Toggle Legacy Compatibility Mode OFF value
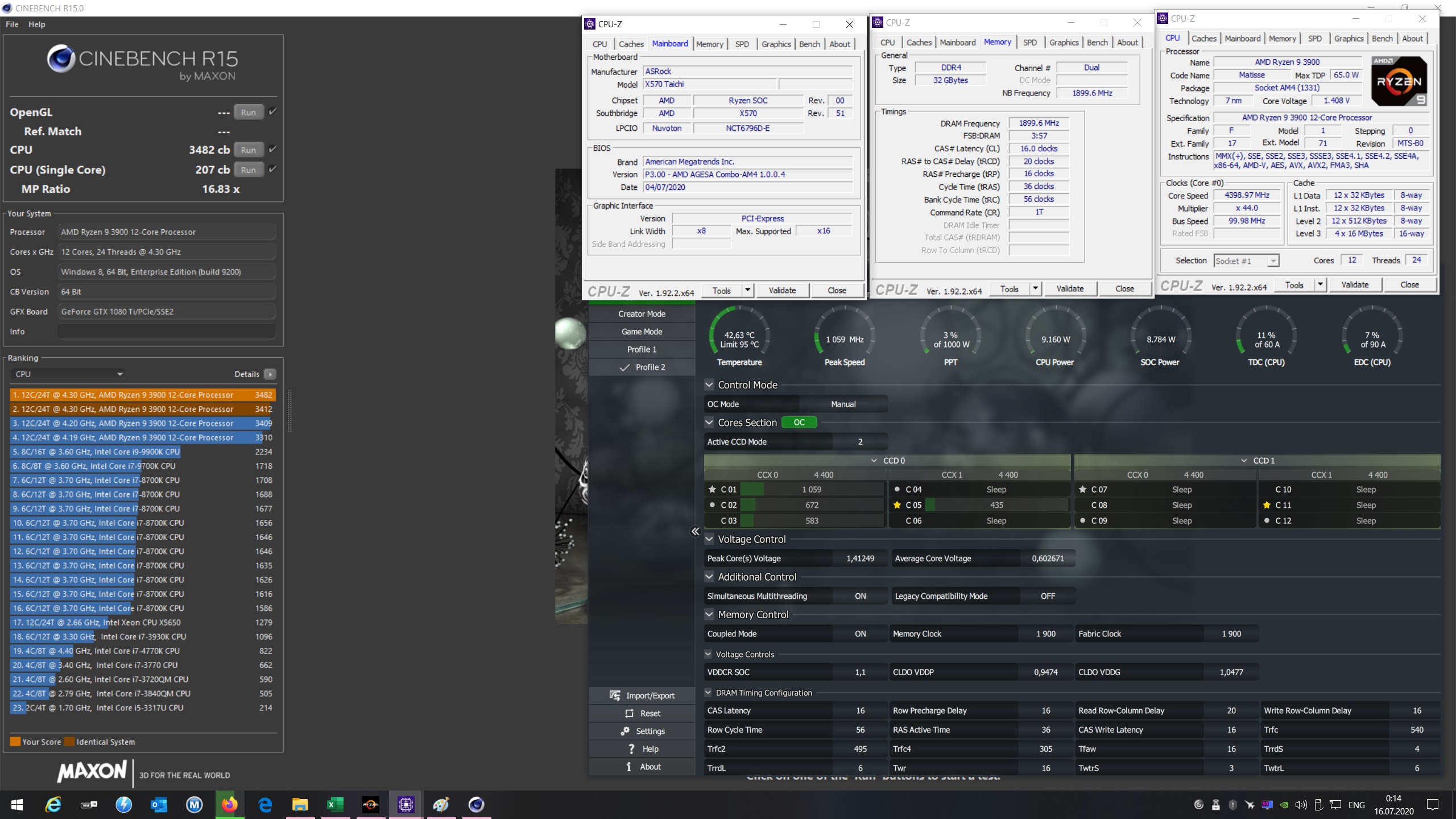The width and height of the screenshot is (1456, 819). pos(1048,596)
